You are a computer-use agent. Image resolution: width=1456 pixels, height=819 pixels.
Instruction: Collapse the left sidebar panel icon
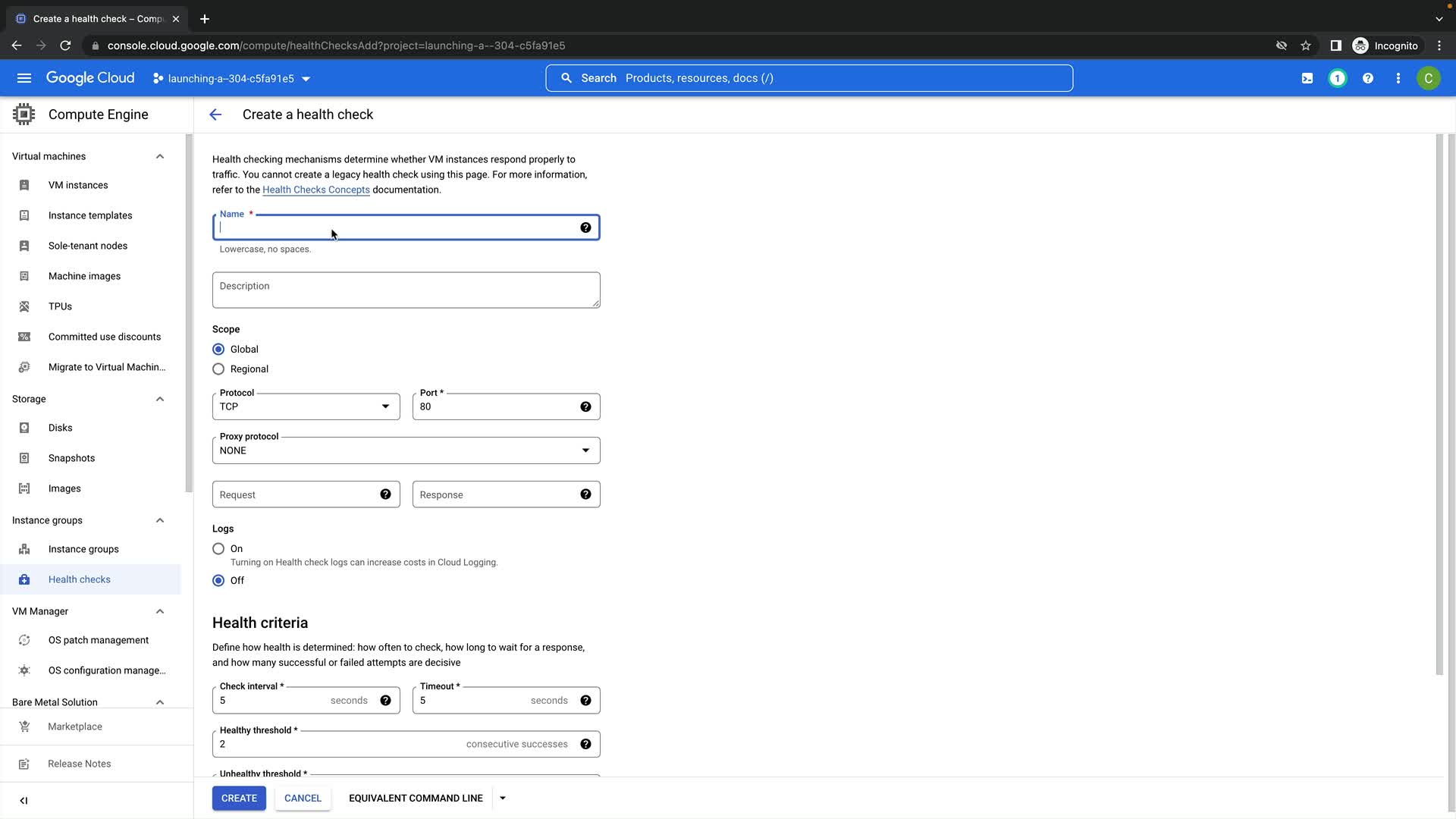point(24,800)
